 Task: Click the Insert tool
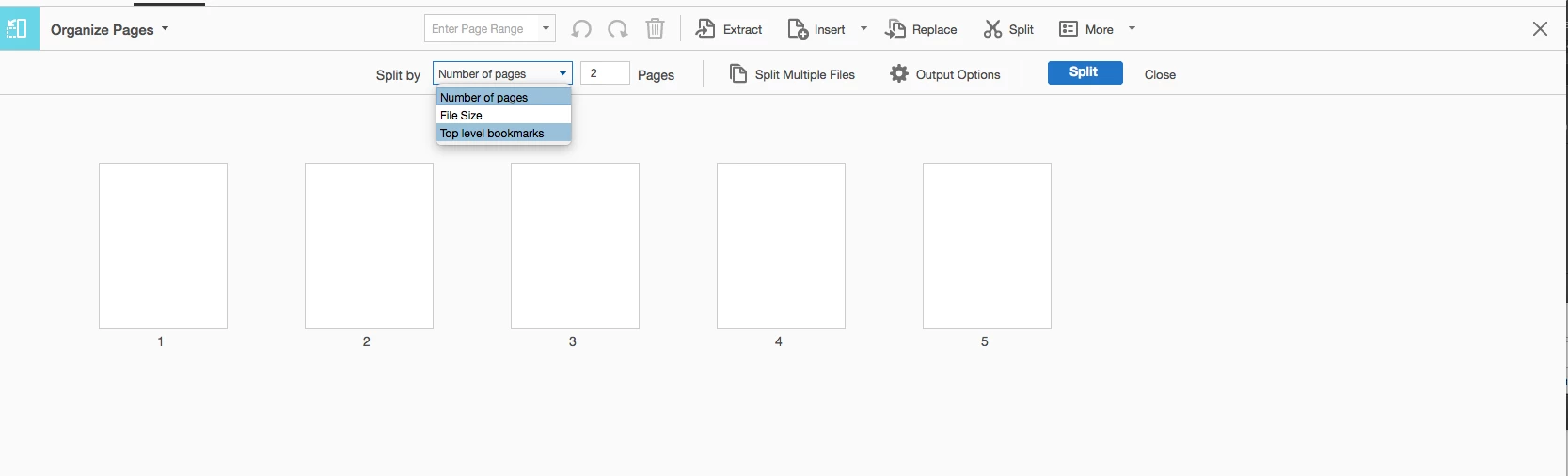pyautogui.click(x=816, y=29)
